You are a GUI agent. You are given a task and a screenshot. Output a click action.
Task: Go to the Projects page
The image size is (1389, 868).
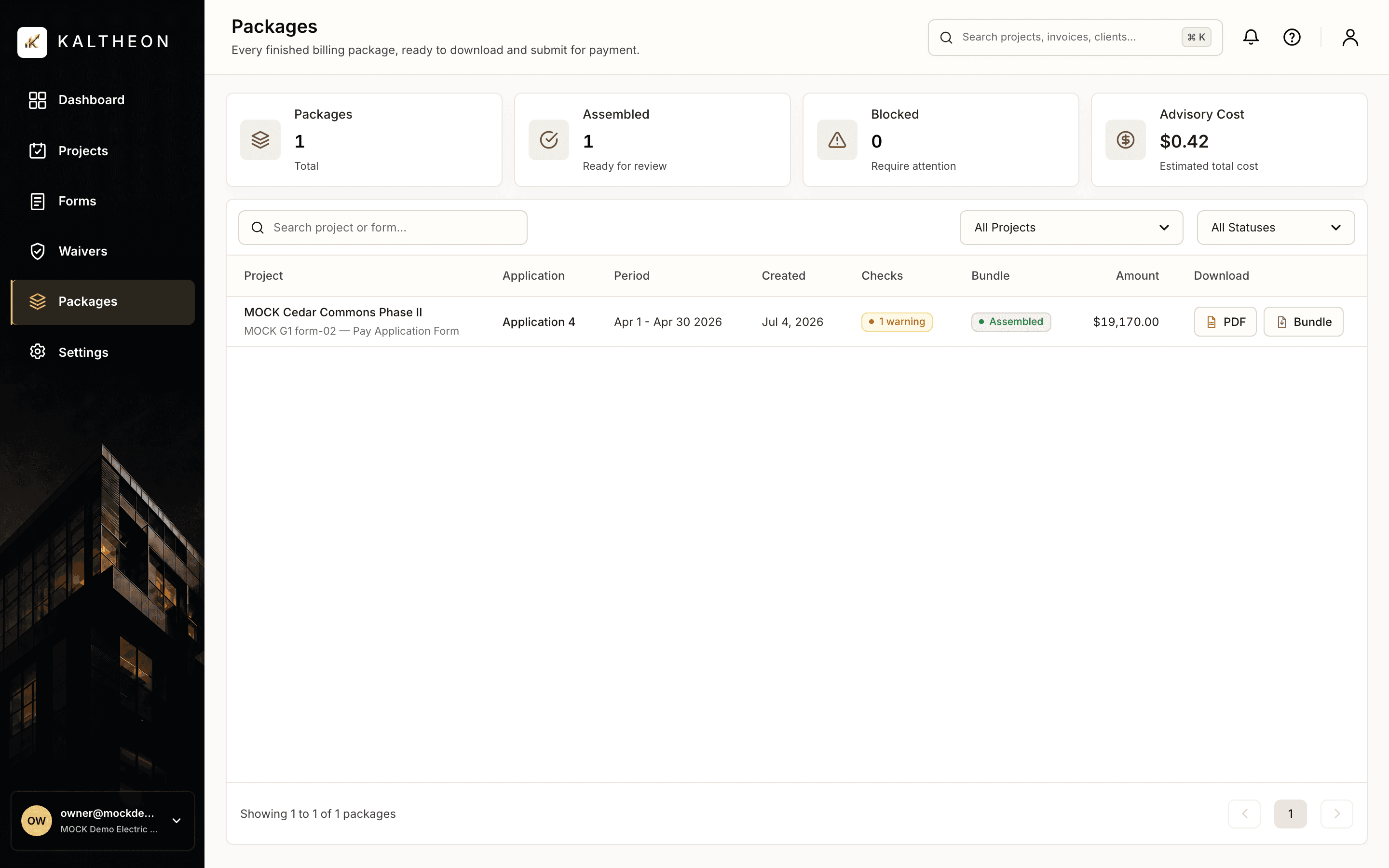click(103, 151)
